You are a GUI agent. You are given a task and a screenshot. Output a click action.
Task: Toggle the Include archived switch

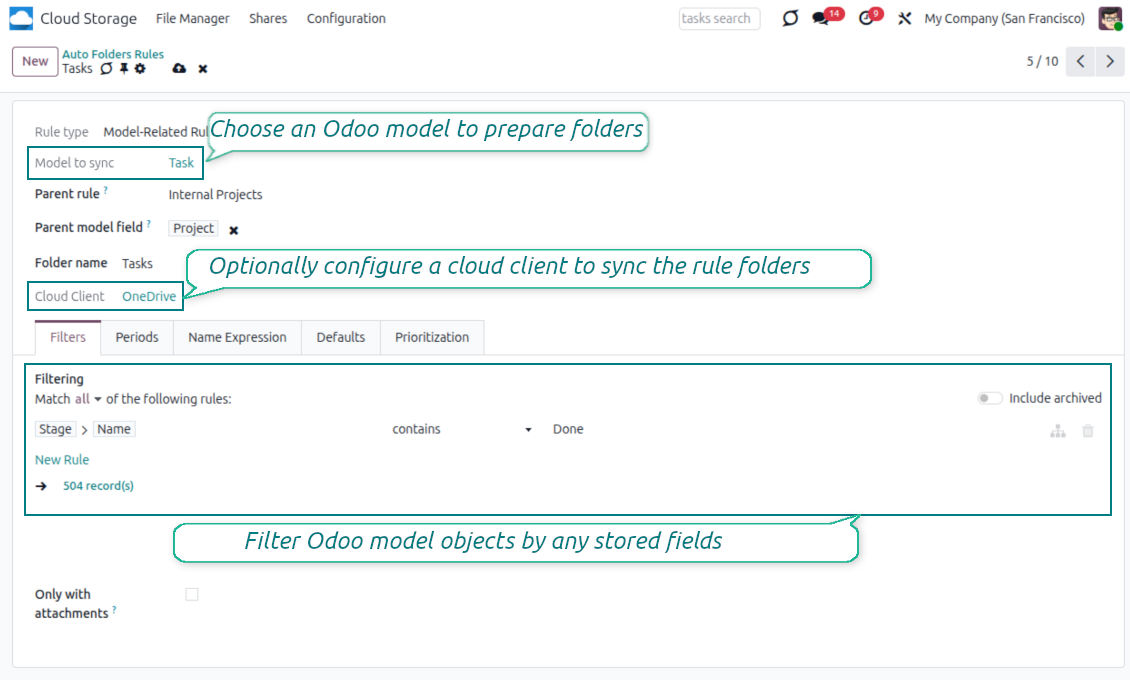click(x=989, y=398)
